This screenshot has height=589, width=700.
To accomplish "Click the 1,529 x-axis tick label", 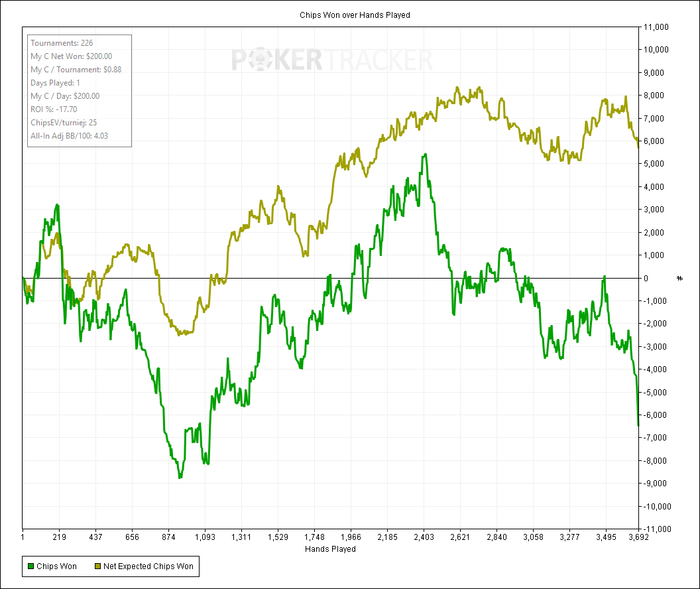I will click(x=278, y=537).
